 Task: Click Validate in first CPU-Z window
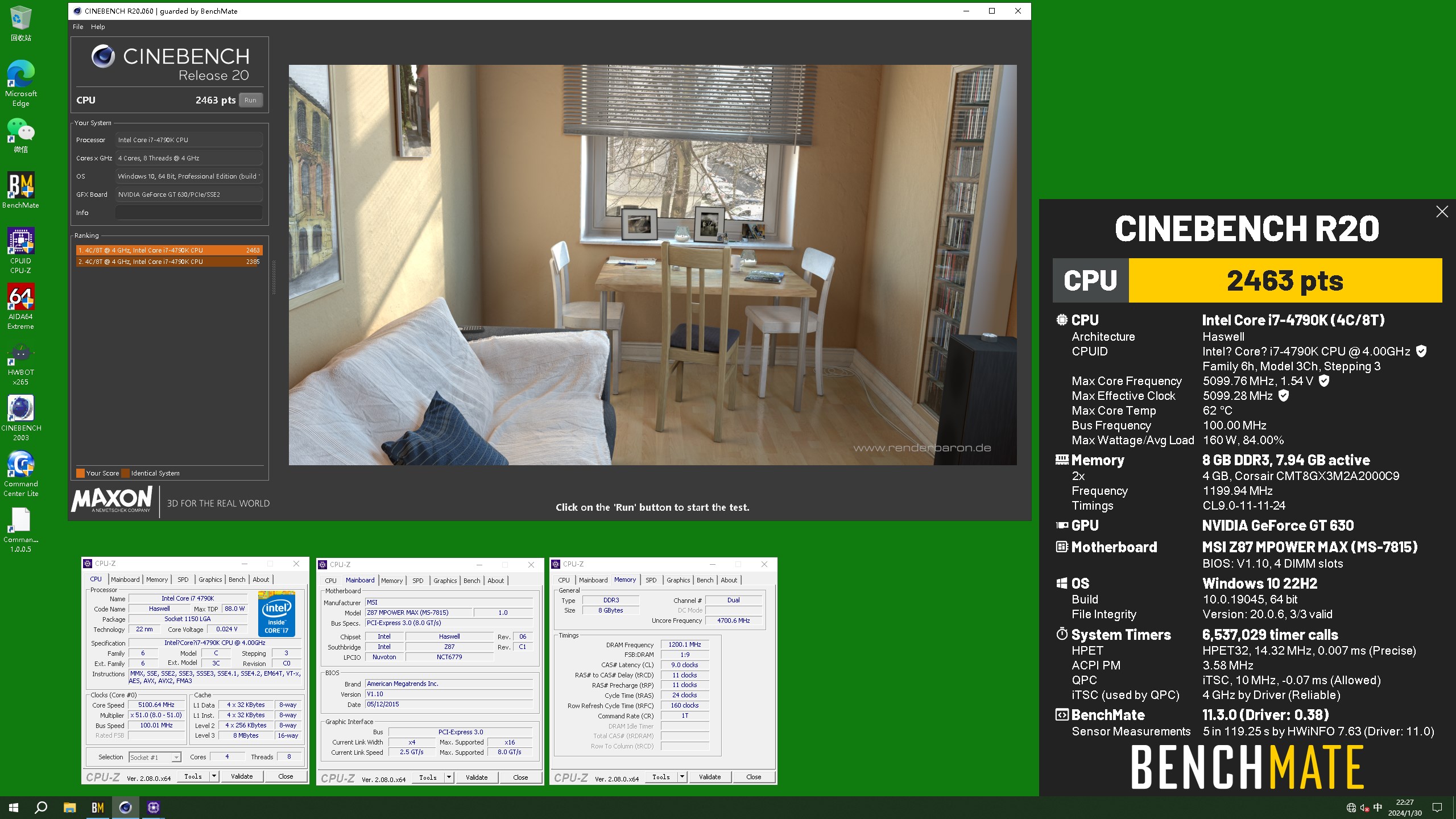pos(242,776)
